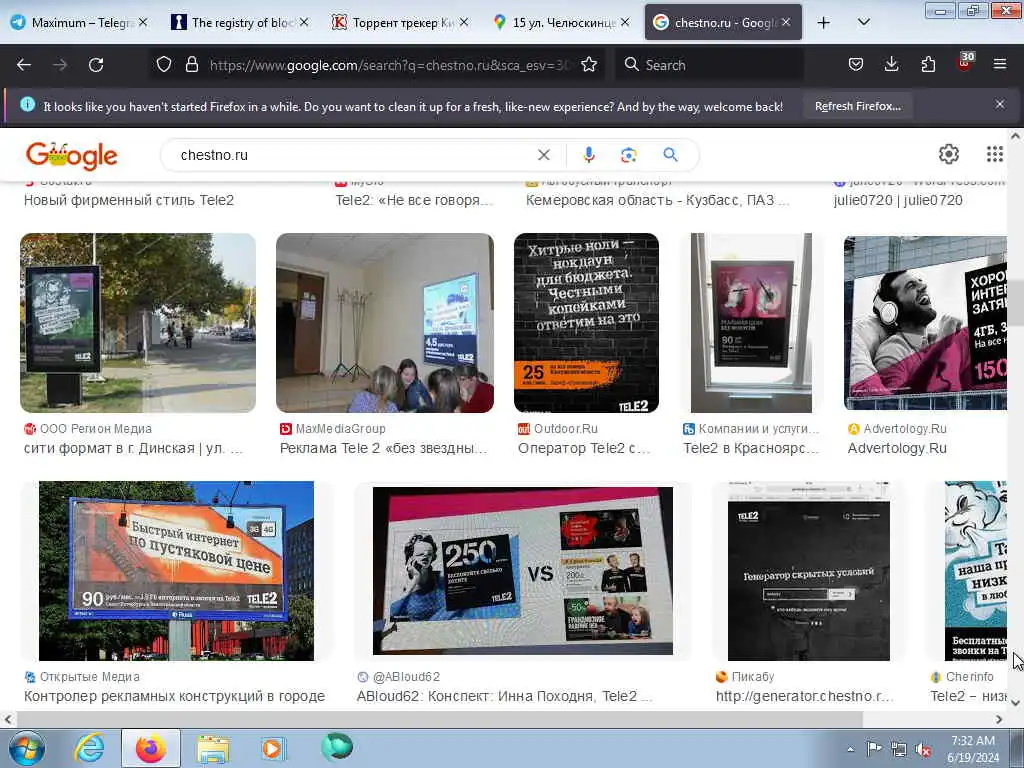Open Firefox application hamburger menu
The width and height of the screenshot is (1024, 768).
(1000, 64)
